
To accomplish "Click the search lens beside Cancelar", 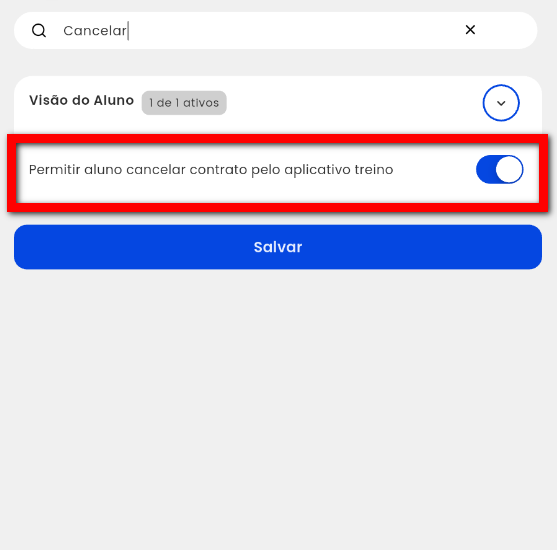I will pyautogui.click(x=39, y=31).
